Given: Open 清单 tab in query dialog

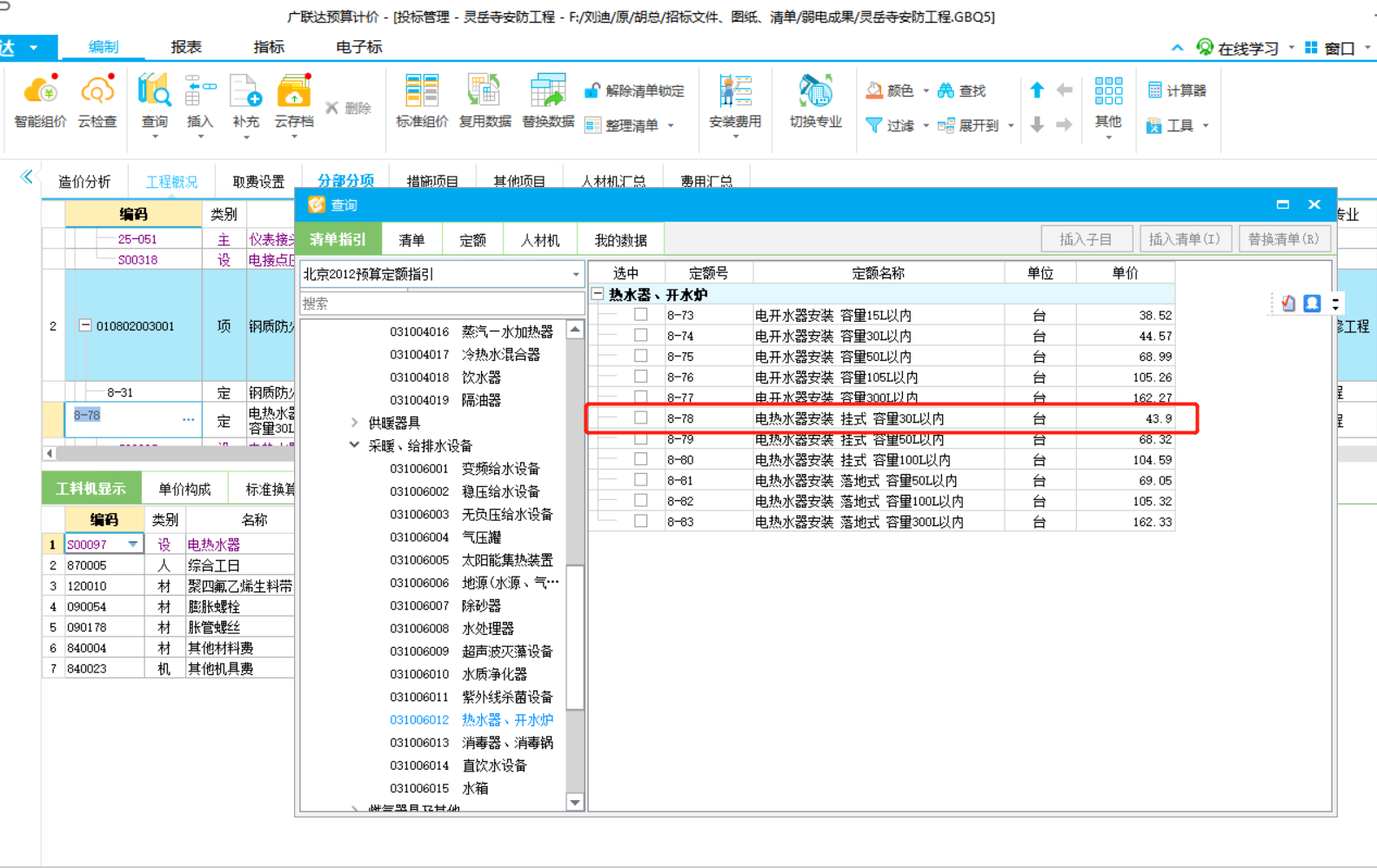Looking at the screenshot, I should pos(411,240).
